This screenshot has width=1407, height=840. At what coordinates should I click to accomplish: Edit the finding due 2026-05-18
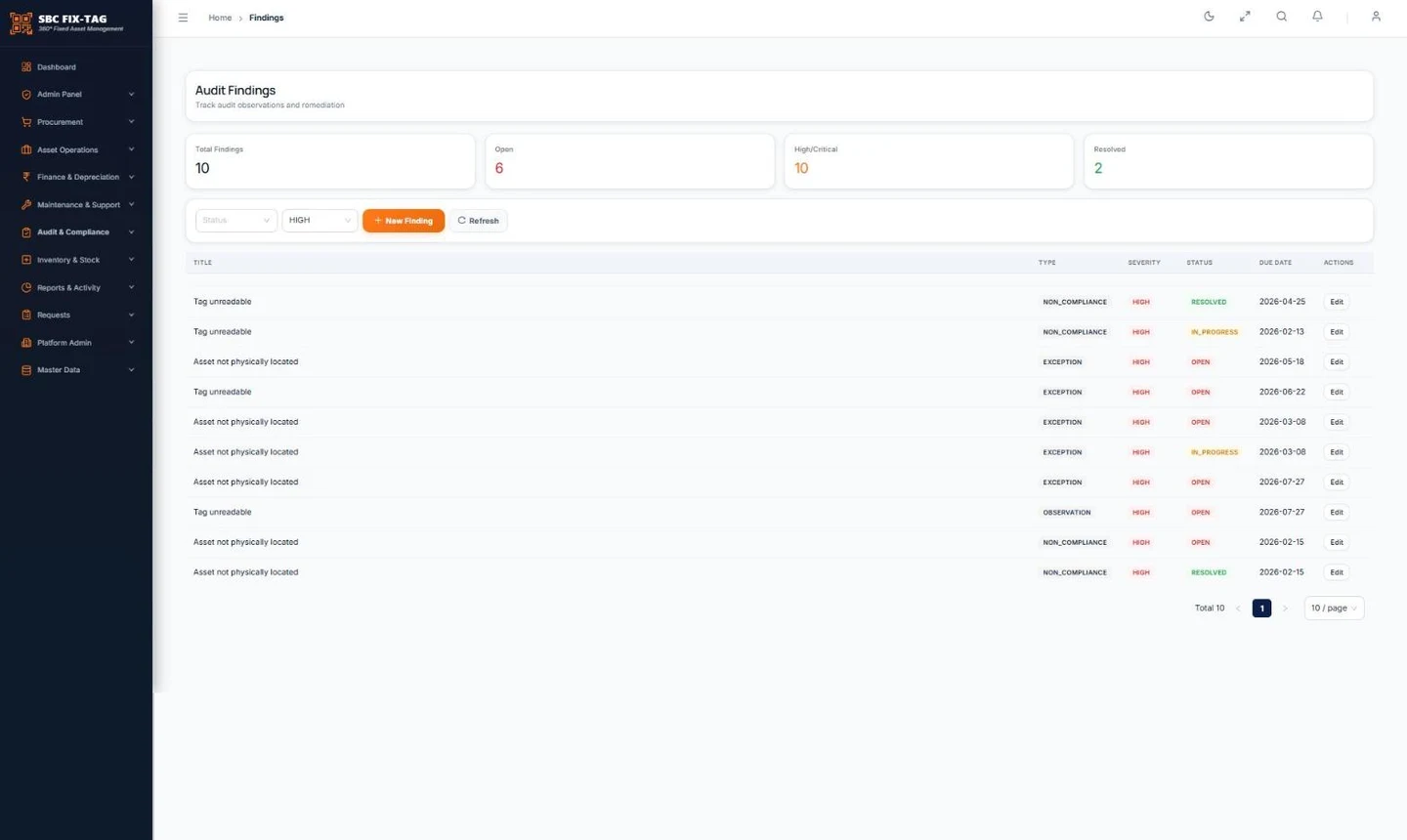(1337, 362)
